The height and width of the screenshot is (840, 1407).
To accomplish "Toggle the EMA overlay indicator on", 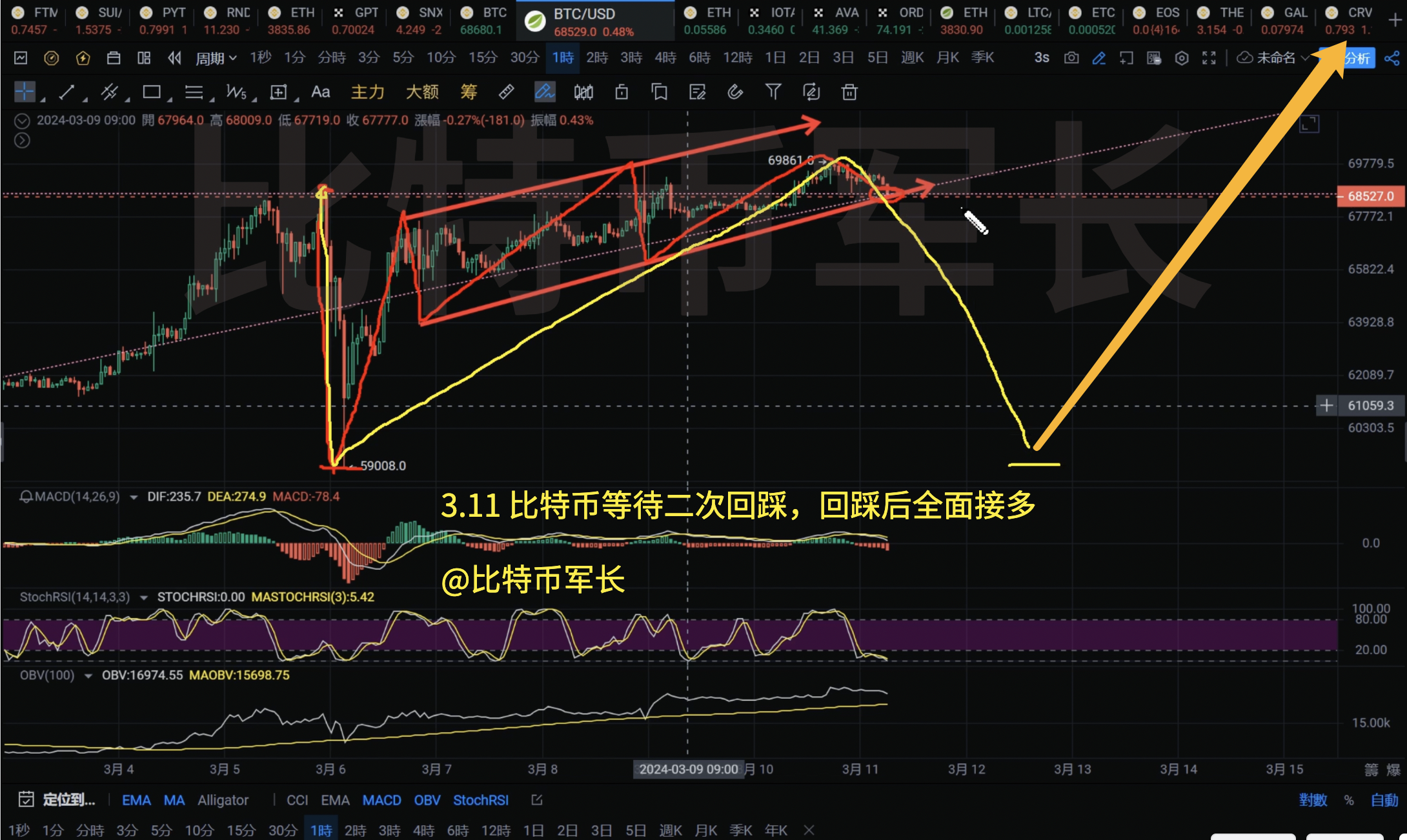I will (136, 800).
